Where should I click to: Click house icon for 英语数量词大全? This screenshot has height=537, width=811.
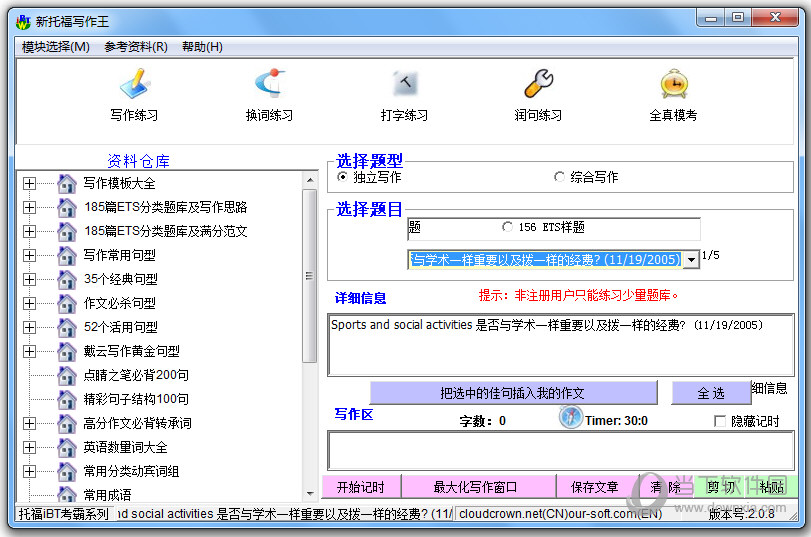pos(67,448)
